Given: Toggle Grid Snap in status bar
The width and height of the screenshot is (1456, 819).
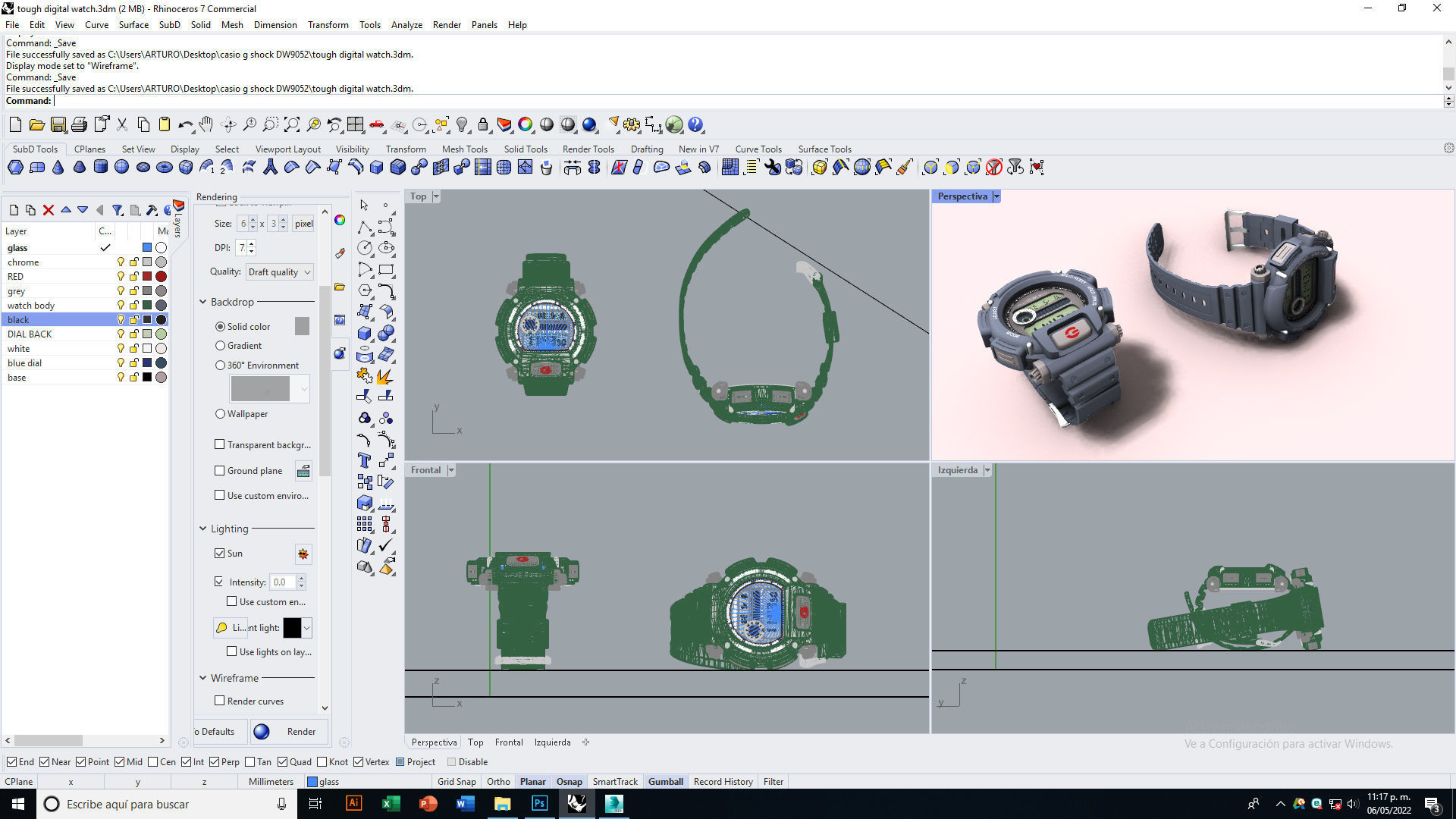Looking at the screenshot, I should pos(457,782).
